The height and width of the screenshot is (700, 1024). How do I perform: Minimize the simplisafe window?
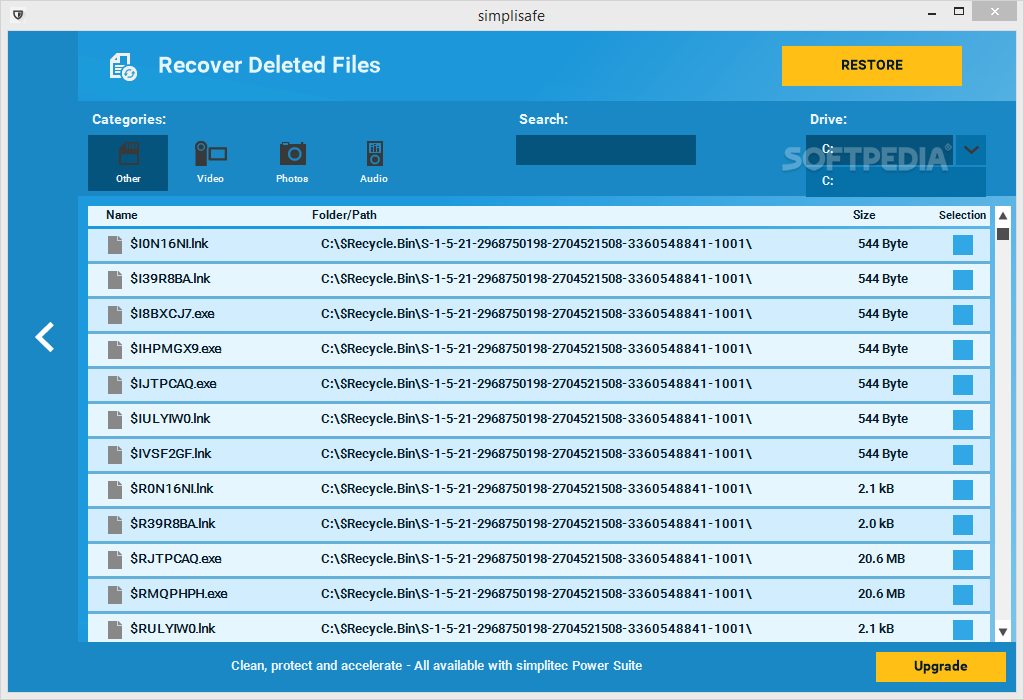pos(932,12)
